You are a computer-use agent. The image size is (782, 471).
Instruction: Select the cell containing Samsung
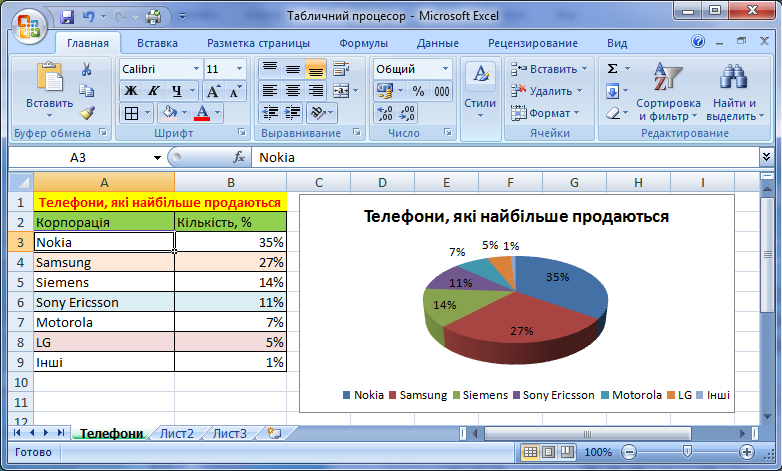tap(104, 262)
